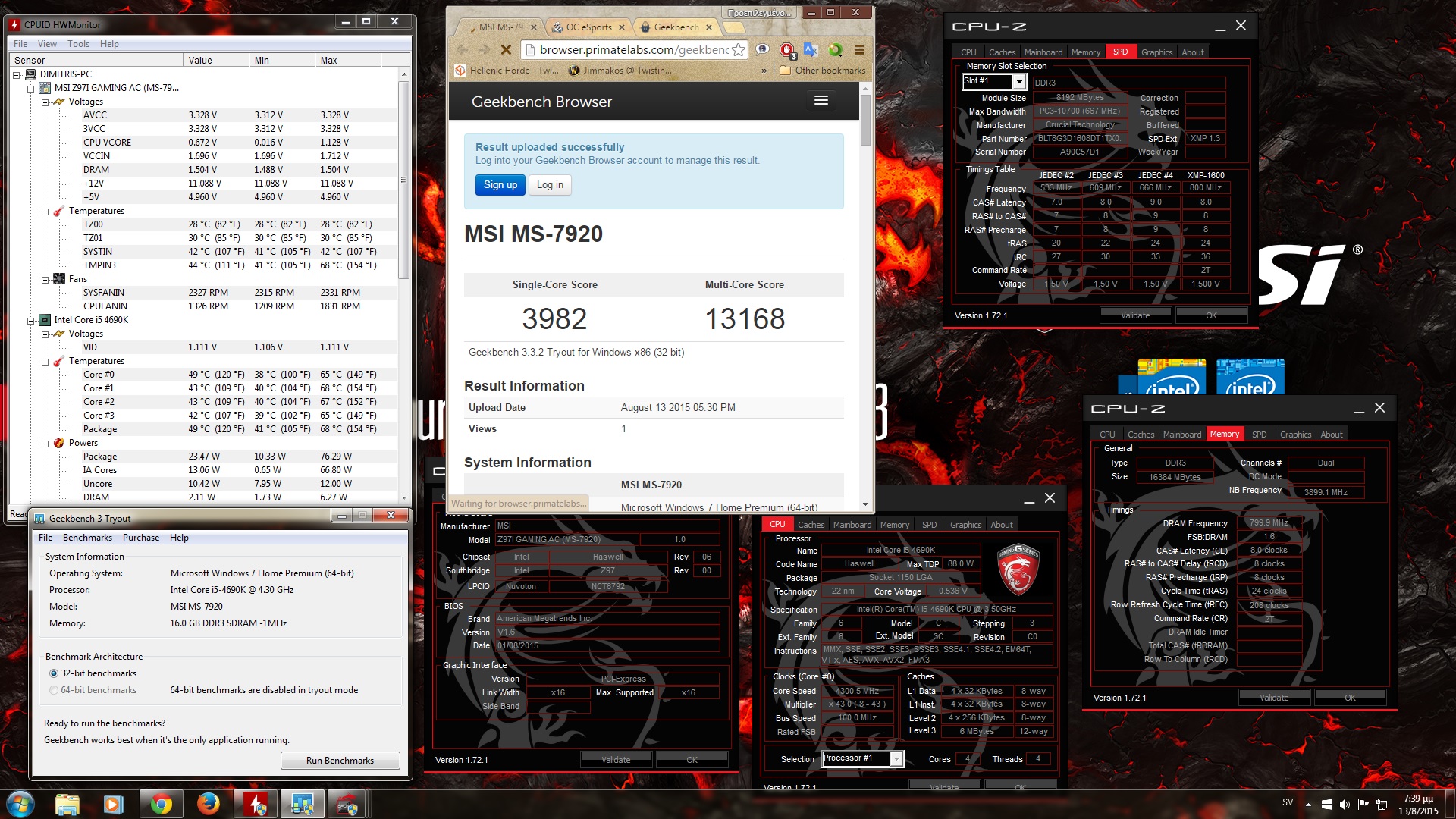Open the Google Translate extension icon
Viewport: 1456px width, 819px height.
tap(811, 49)
